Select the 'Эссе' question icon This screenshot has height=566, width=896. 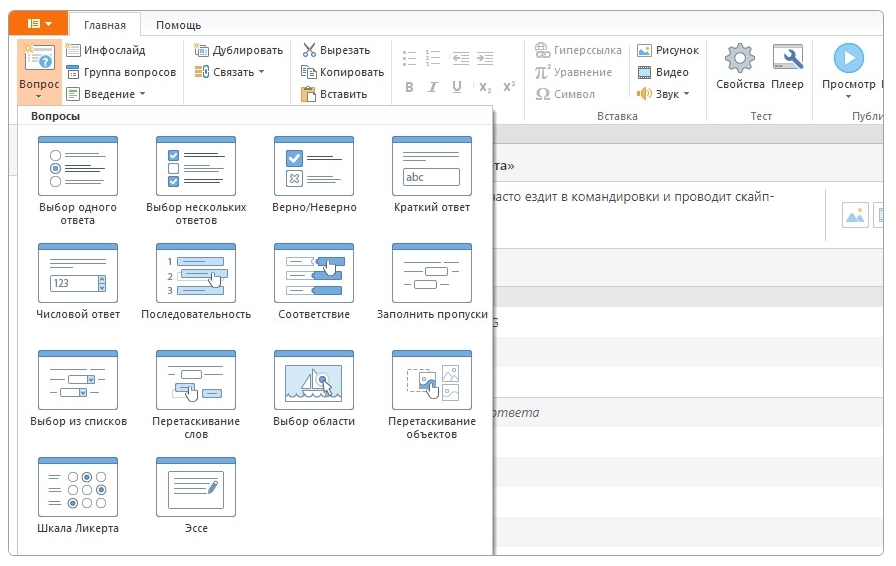[195, 488]
